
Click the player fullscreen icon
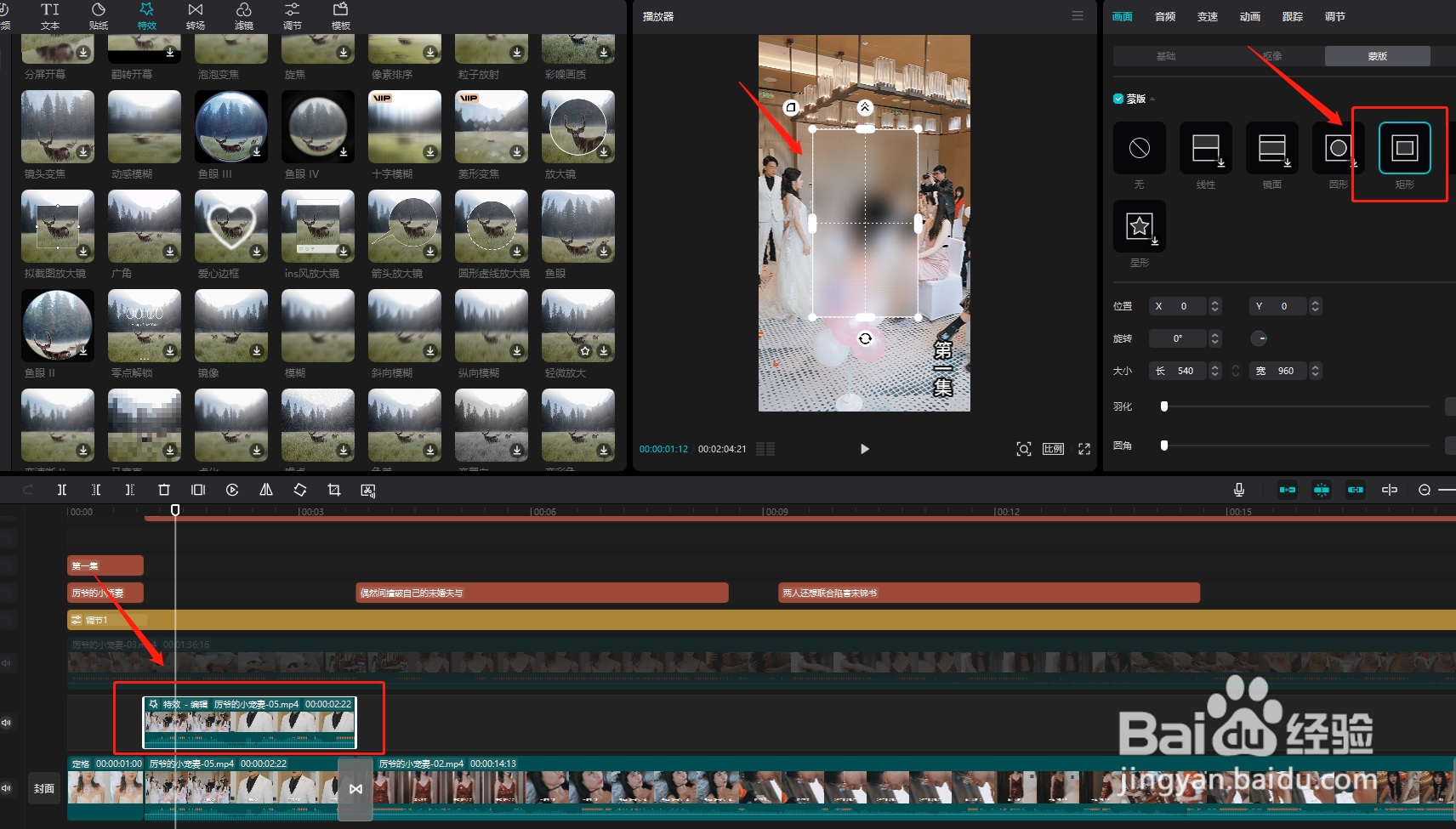[x=1084, y=449]
